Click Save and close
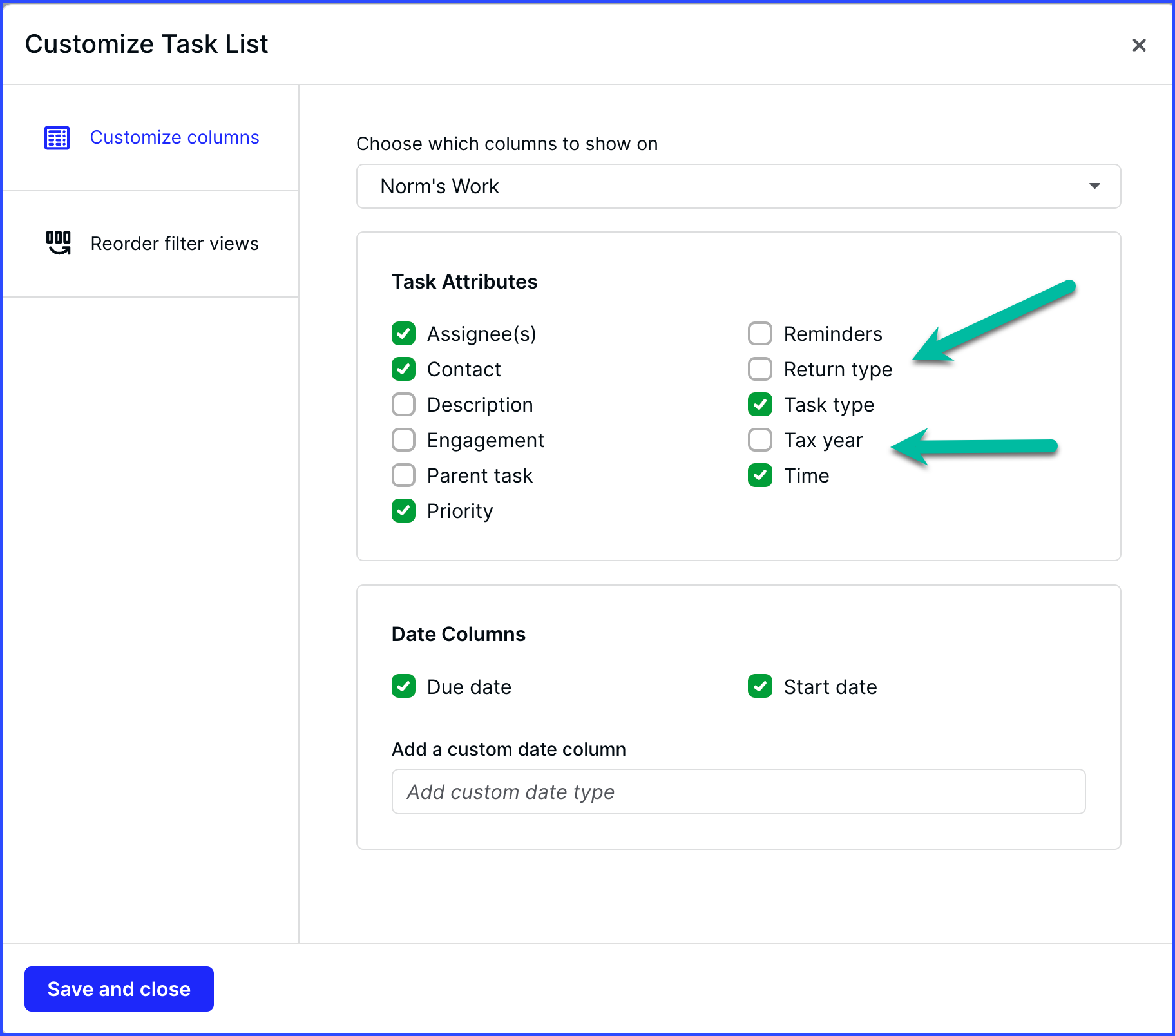Viewport: 1175px width, 1036px height. click(x=119, y=989)
